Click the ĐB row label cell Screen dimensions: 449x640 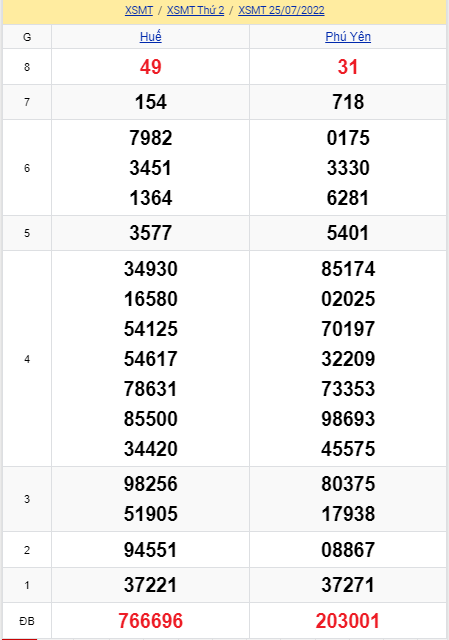coord(27,621)
